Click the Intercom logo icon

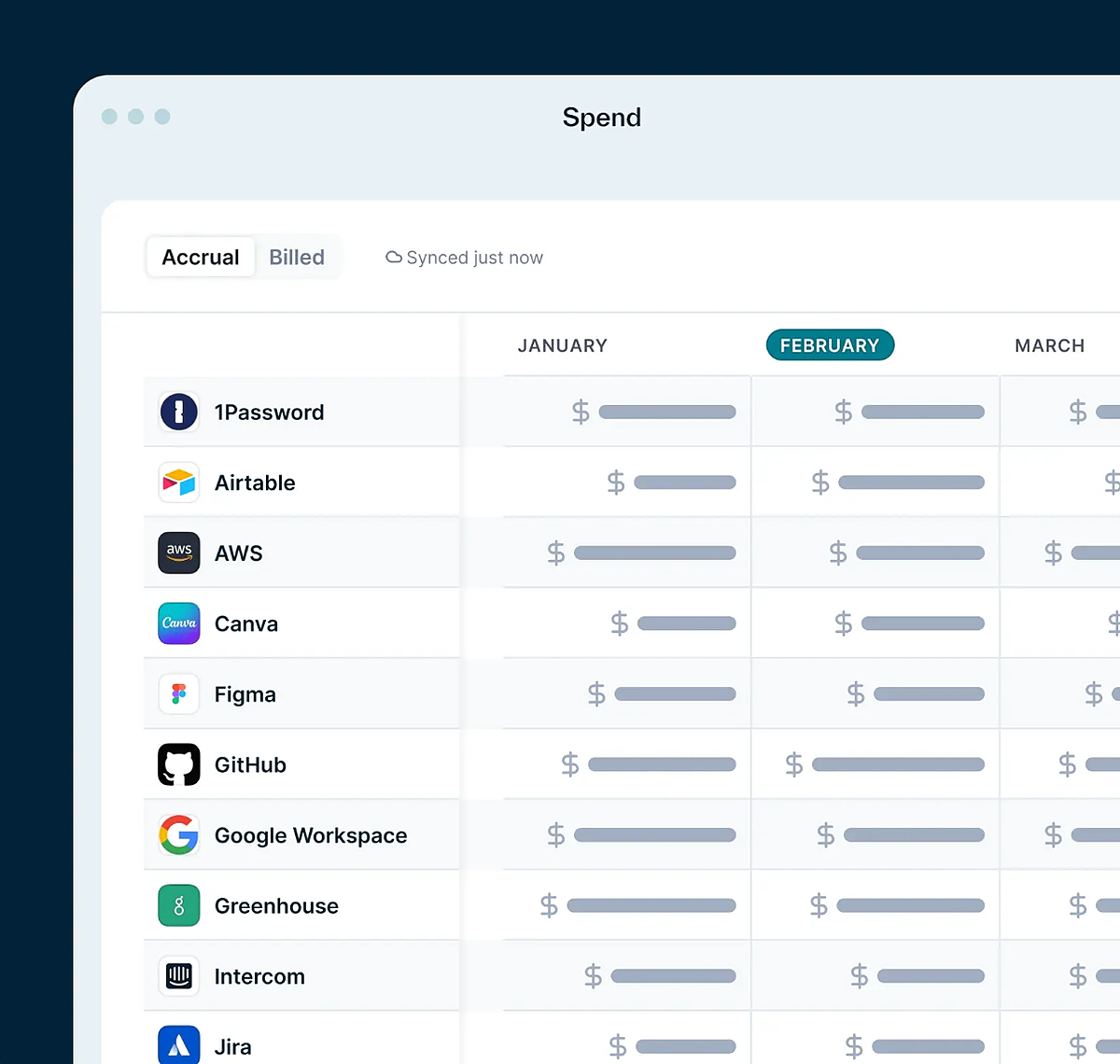tap(179, 976)
